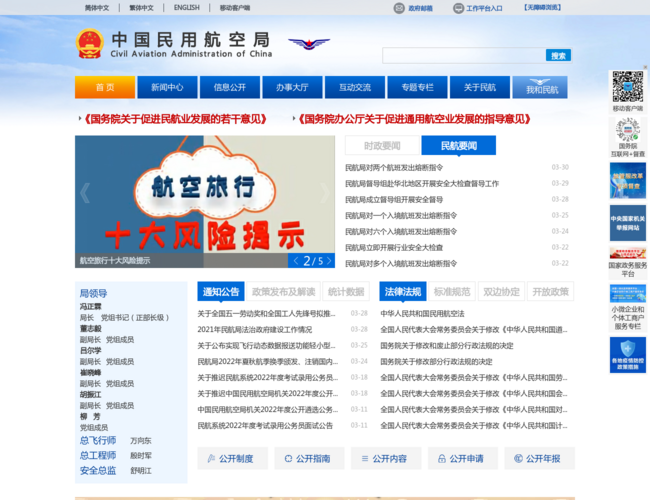Open 互动交流 nav menu
The height and width of the screenshot is (500, 650).
[355, 87]
